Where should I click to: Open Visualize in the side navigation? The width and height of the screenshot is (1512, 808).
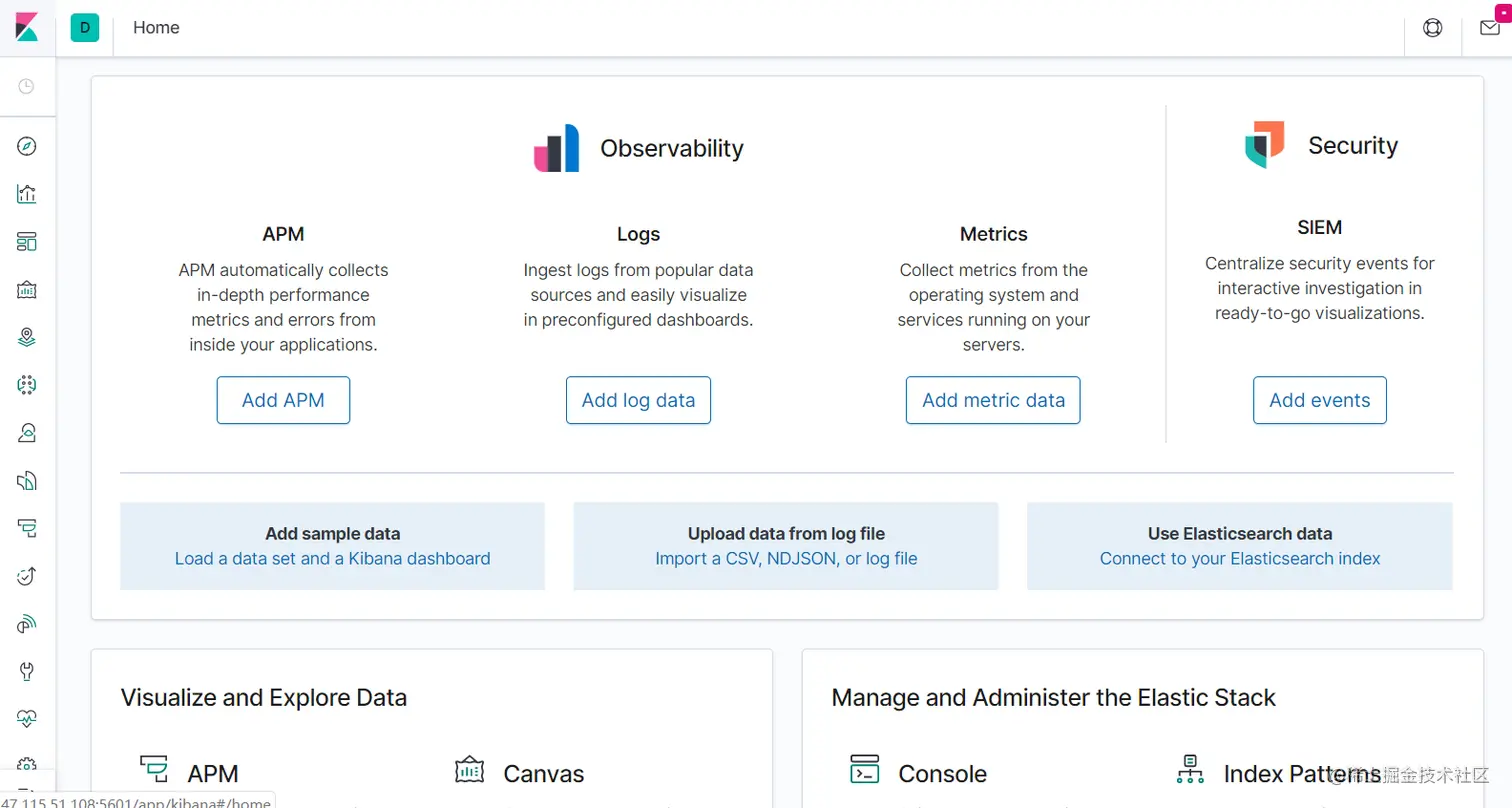(27, 194)
